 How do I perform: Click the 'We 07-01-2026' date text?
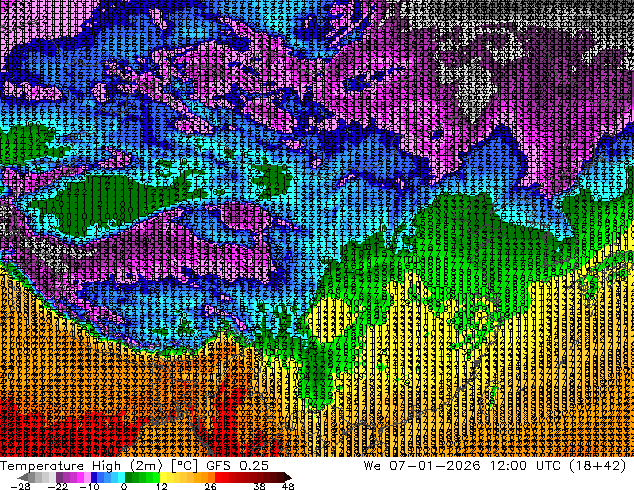[422, 466]
